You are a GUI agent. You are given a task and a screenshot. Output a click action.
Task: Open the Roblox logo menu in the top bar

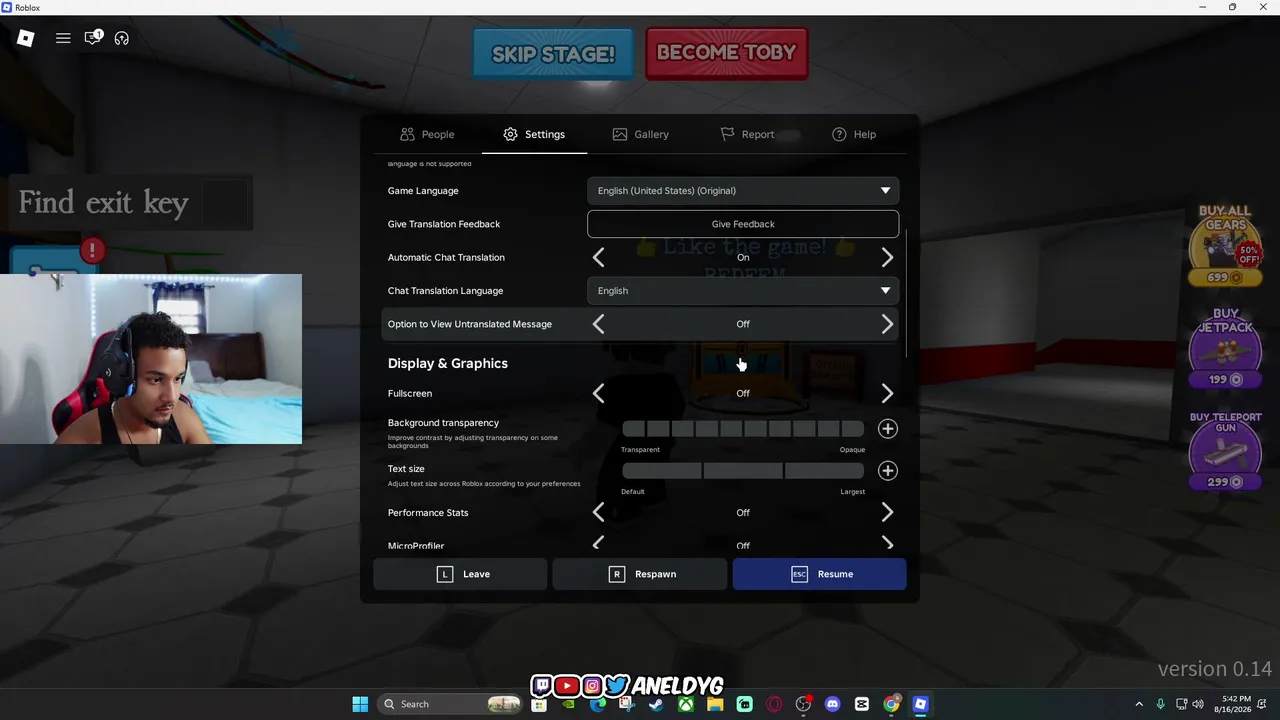coord(26,38)
